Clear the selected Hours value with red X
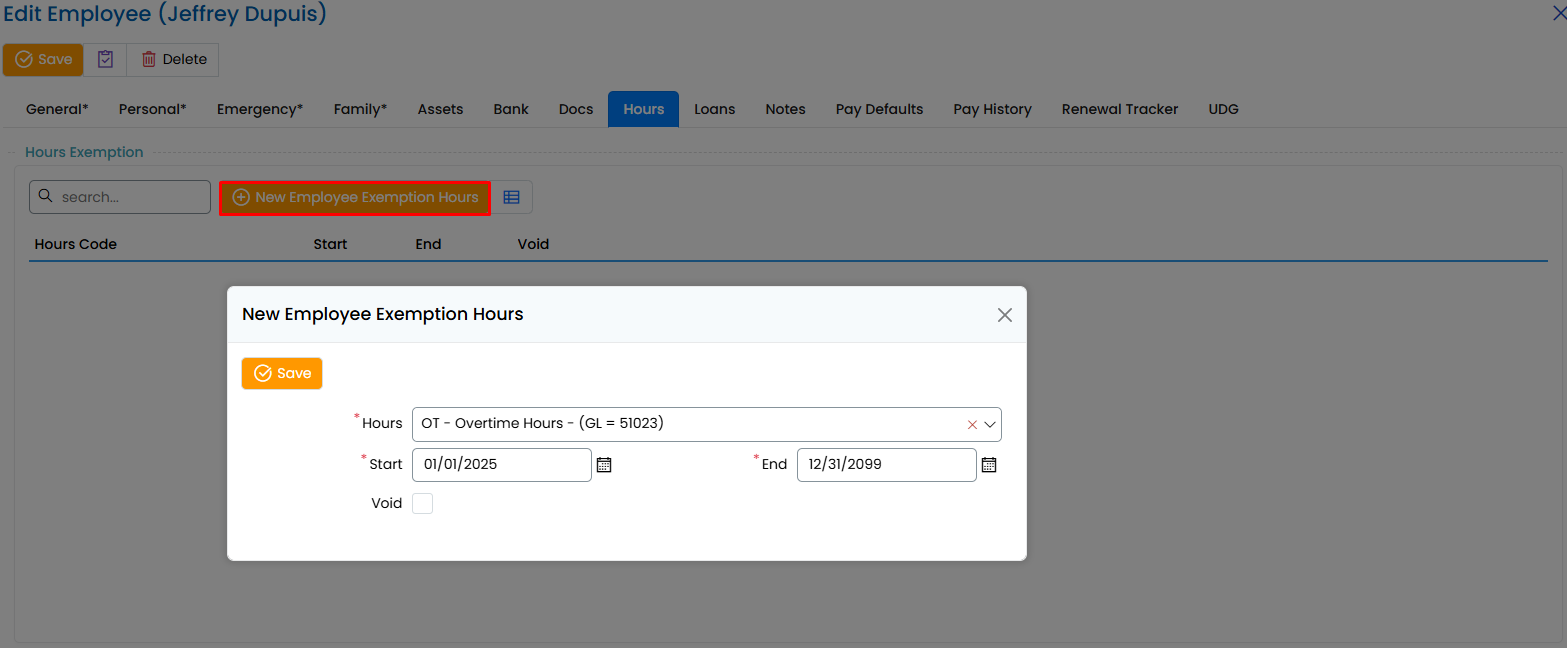Screen dimensions: 1567x648 coord(972,425)
